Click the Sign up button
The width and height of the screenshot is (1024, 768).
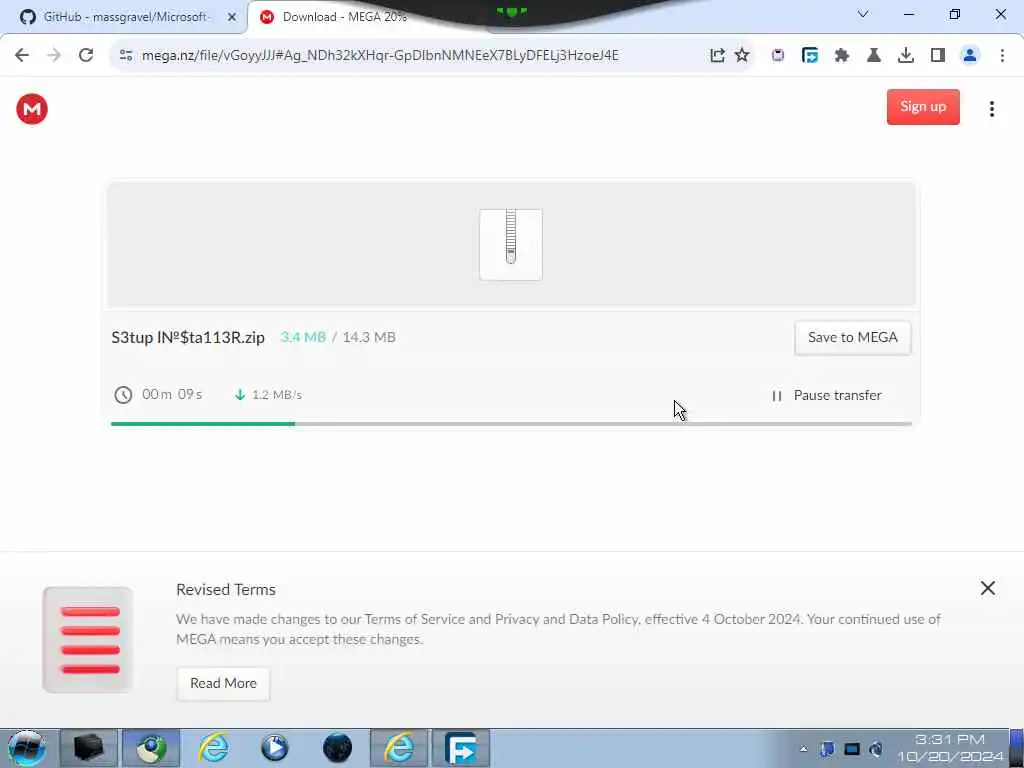pyautogui.click(x=923, y=107)
